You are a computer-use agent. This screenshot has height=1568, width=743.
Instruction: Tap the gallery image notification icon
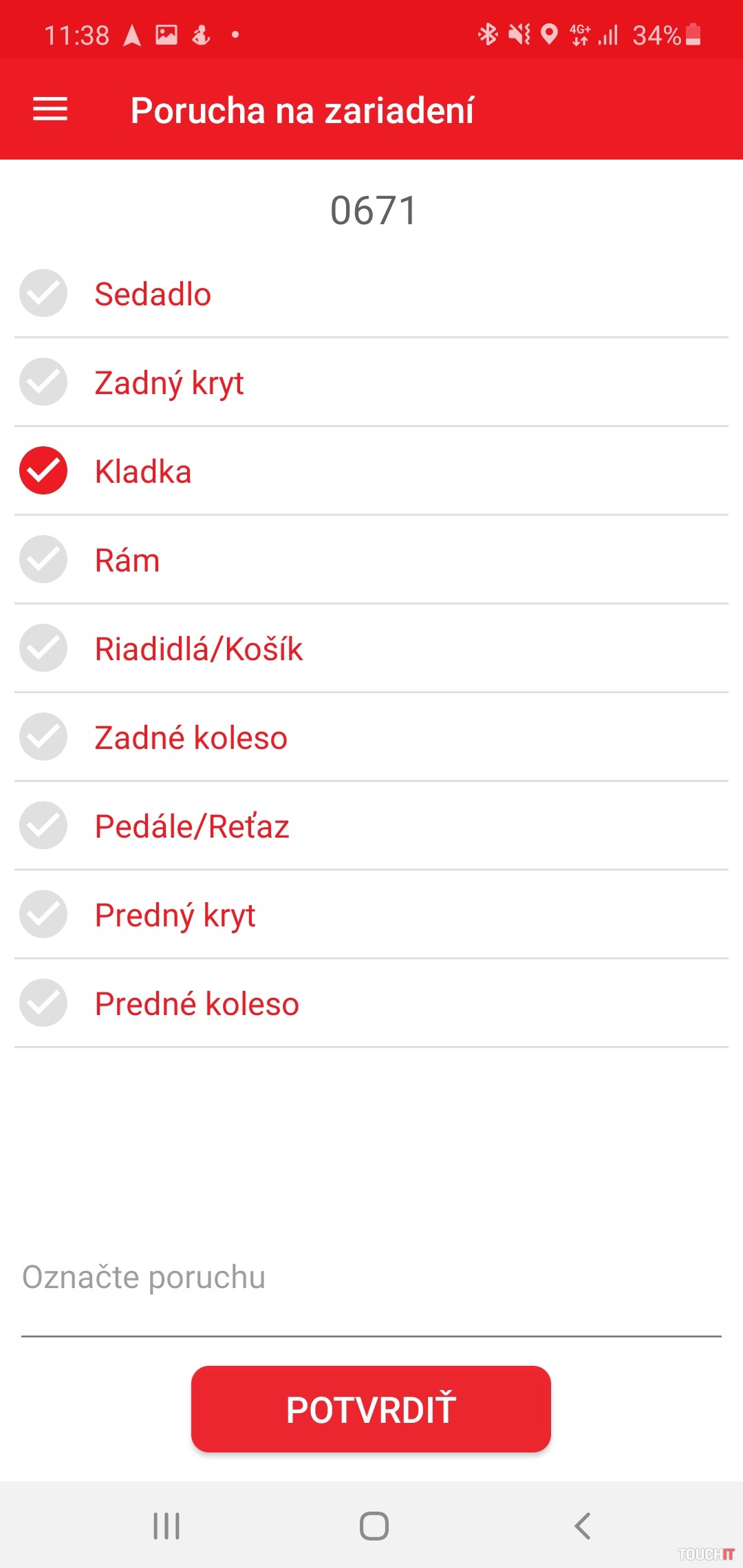166,34
